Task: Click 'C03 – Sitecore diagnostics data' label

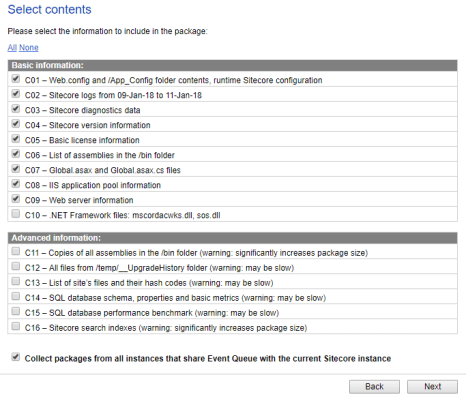Action: point(82,110)
